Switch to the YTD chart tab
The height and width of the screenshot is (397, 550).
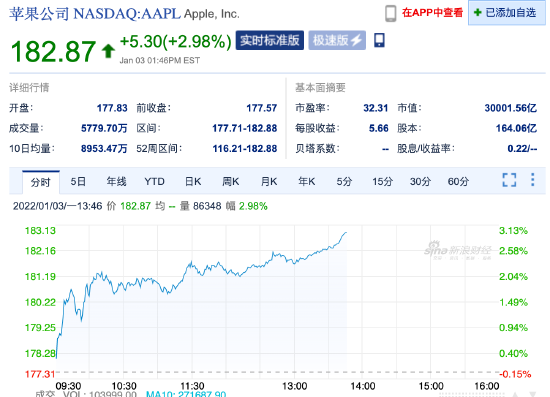tap(154, 182)
